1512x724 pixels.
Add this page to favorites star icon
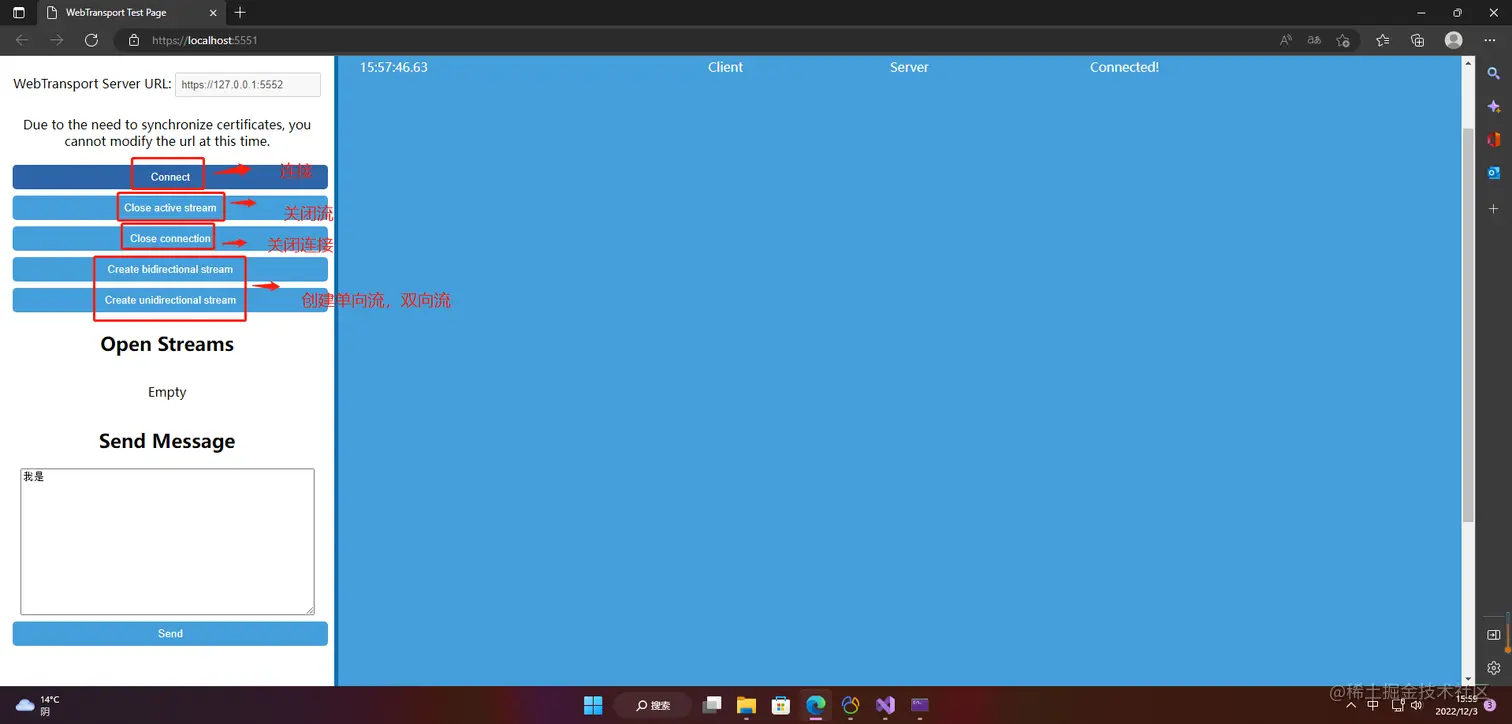pyautogui.click(x=1343, y=40)
